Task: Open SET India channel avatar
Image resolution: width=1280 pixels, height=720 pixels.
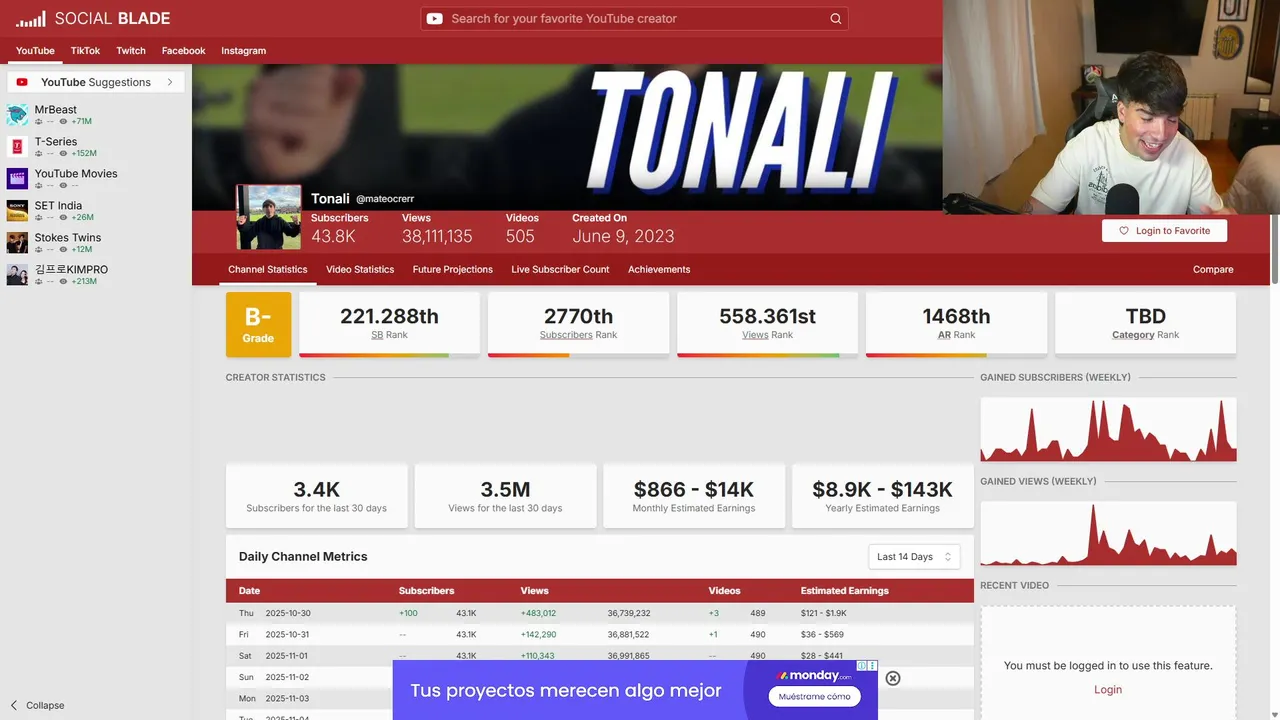Action: pos(17,211)
